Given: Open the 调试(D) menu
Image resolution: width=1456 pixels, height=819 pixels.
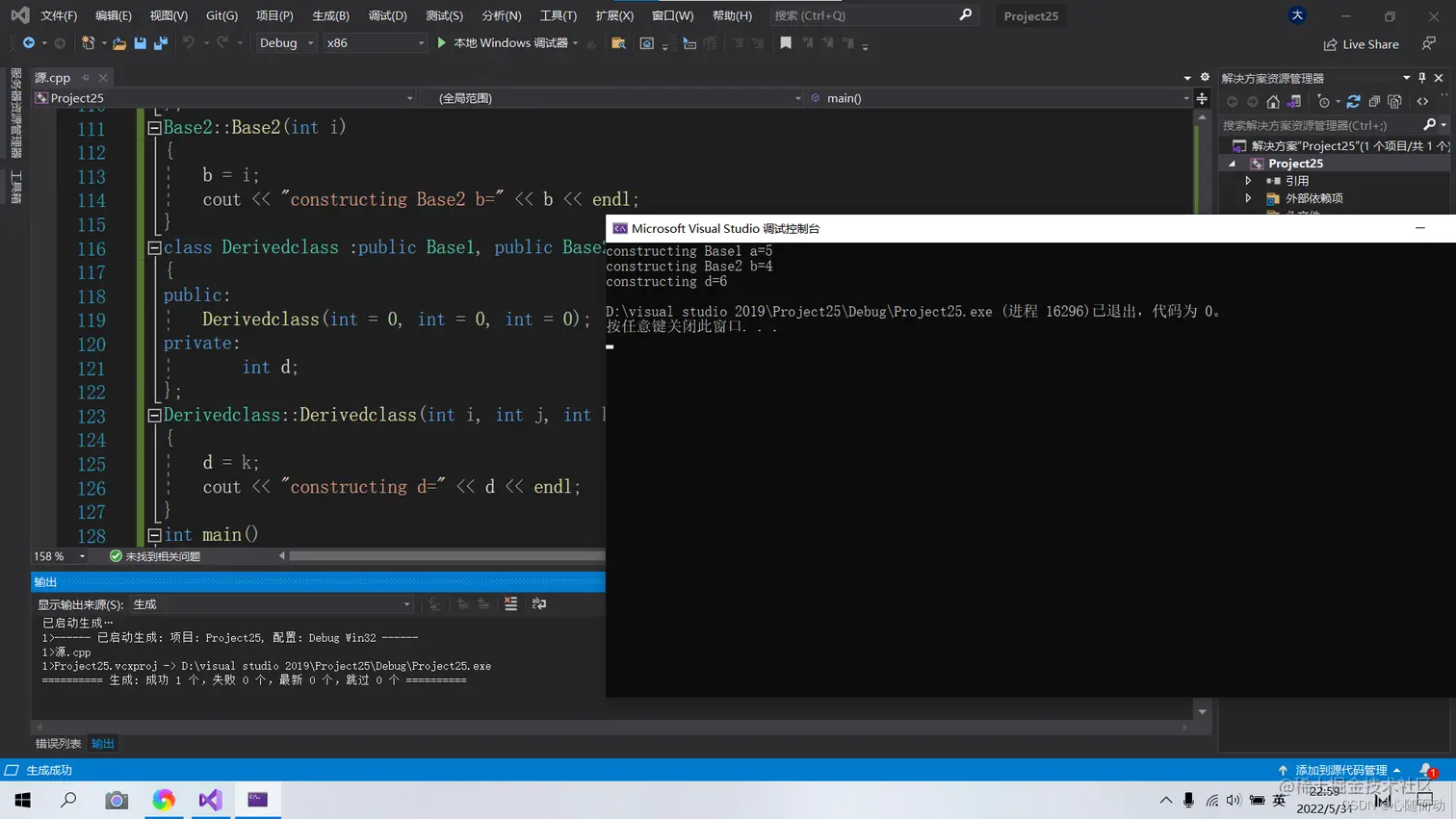Looking at the screenshot, I should tap(387, 15).
